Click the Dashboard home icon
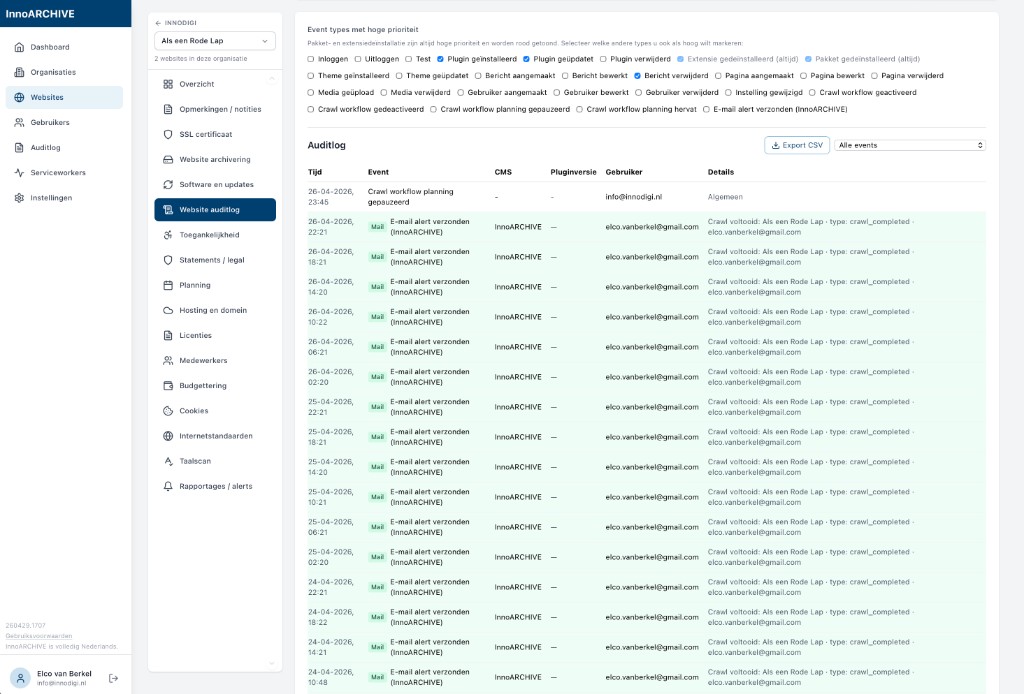The height and width of the screenshot is (694, 1024). (x=20, y=47)
